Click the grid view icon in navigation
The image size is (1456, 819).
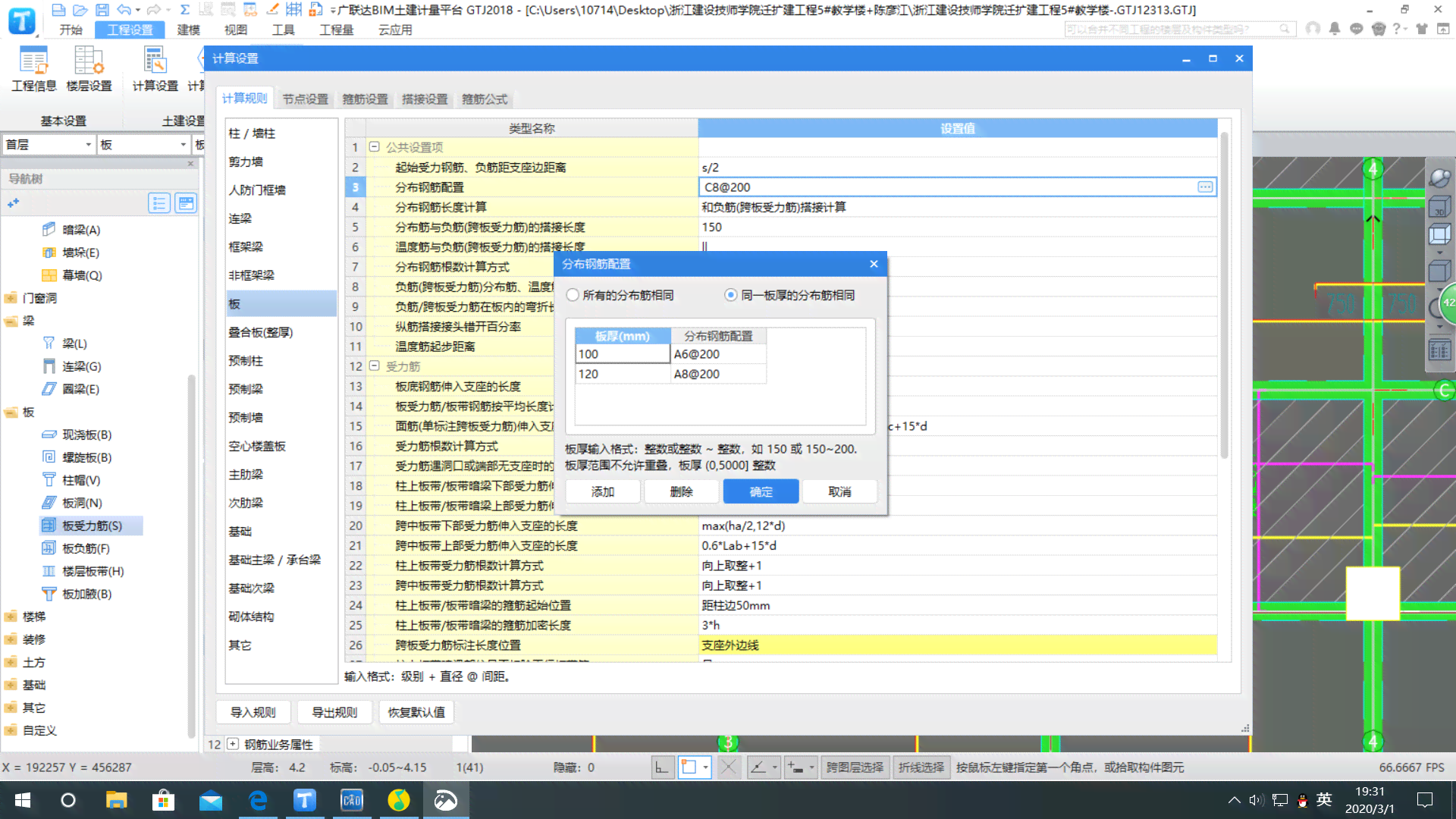click(x=185, y=203)
